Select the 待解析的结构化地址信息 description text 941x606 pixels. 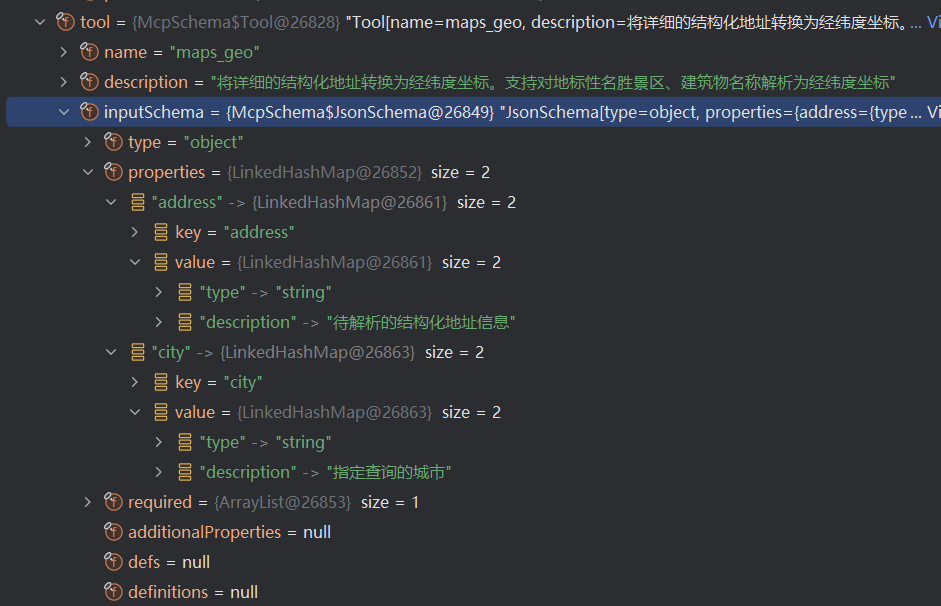(421, 322)
